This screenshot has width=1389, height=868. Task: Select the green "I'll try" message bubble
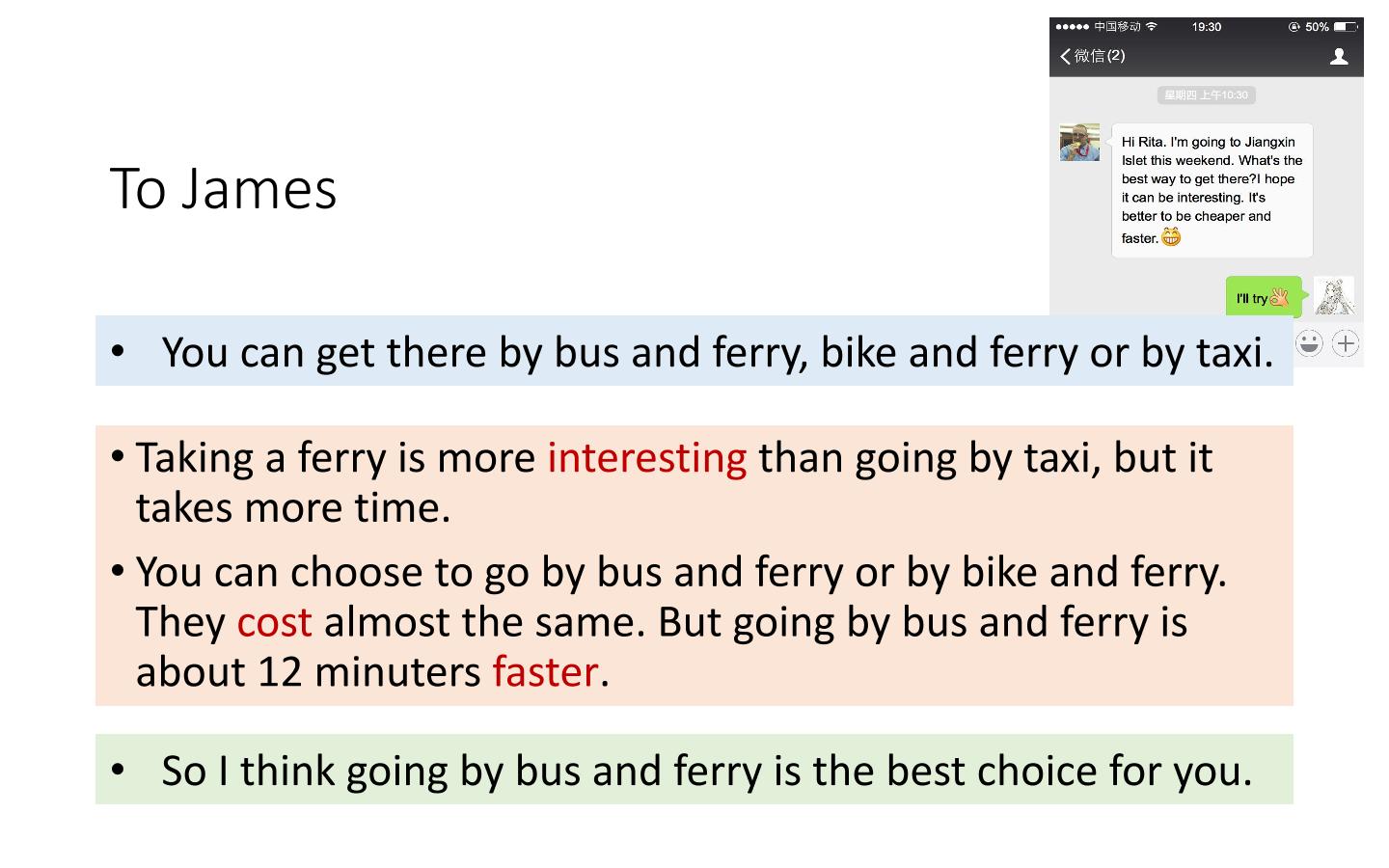point(1264,297)
